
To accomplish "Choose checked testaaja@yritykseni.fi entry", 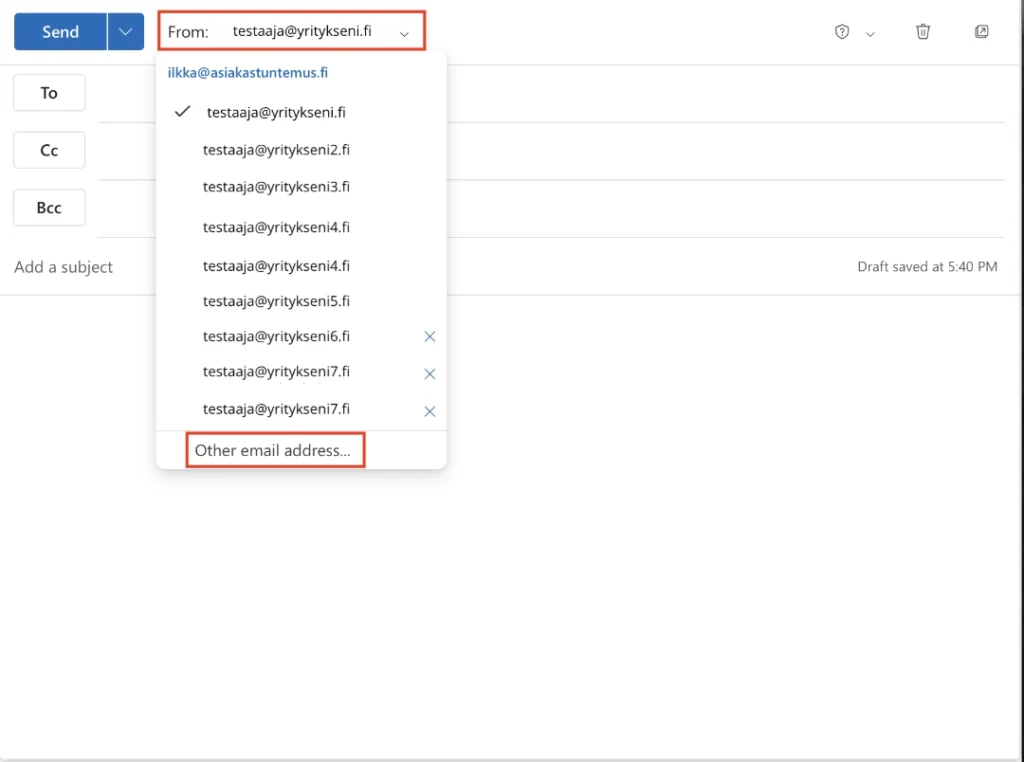I will (301, 112).
